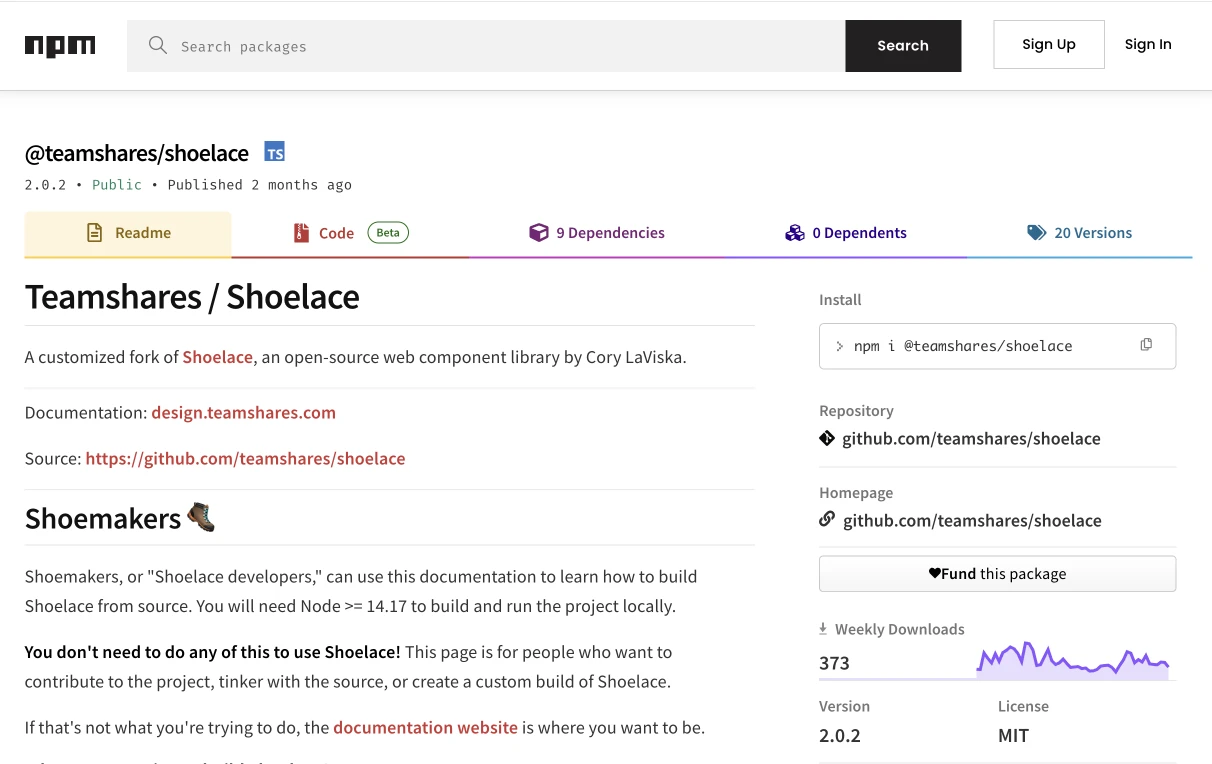Screen dimensions: 1212x764
Task: Click the homepage link chain icon
Action: coord(827,520)
